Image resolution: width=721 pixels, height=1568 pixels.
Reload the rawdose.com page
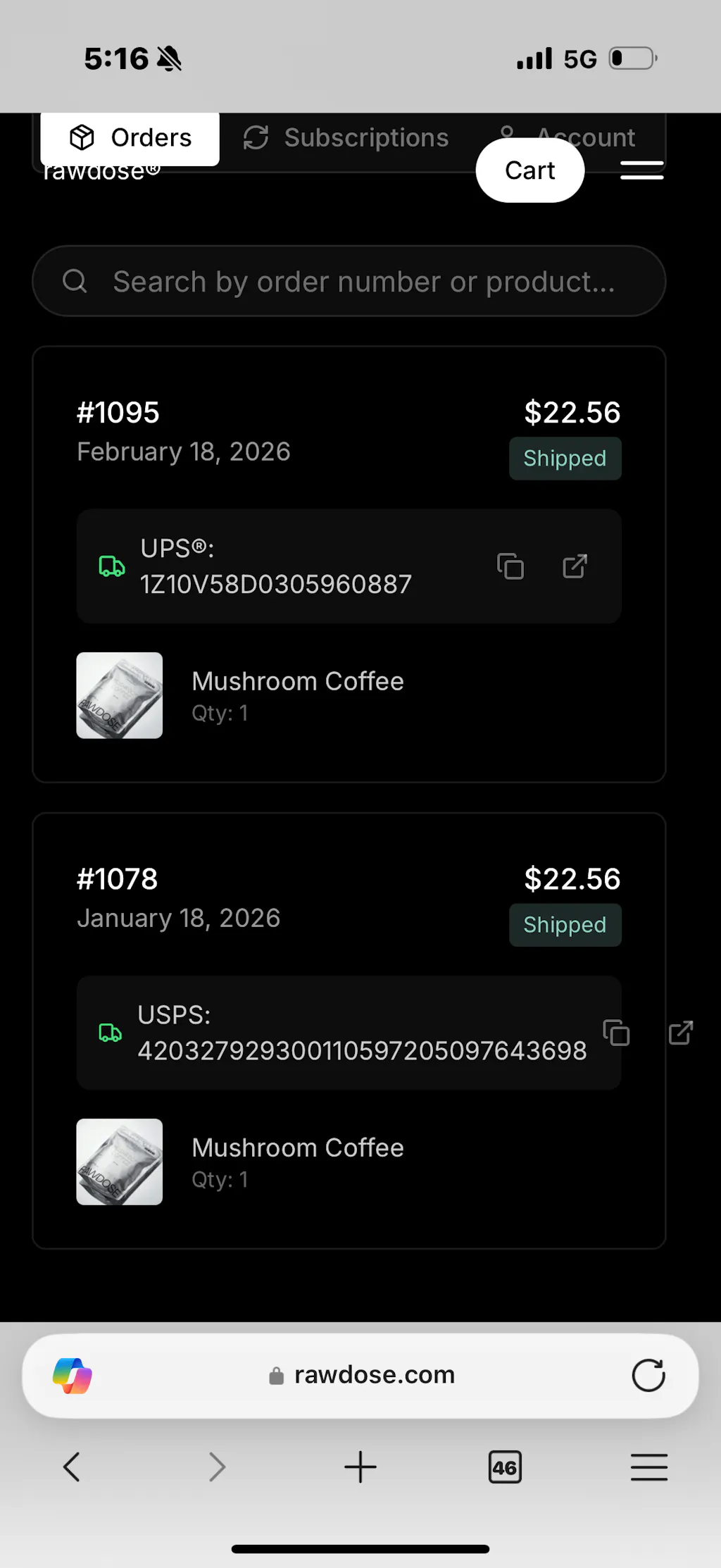648,1375
